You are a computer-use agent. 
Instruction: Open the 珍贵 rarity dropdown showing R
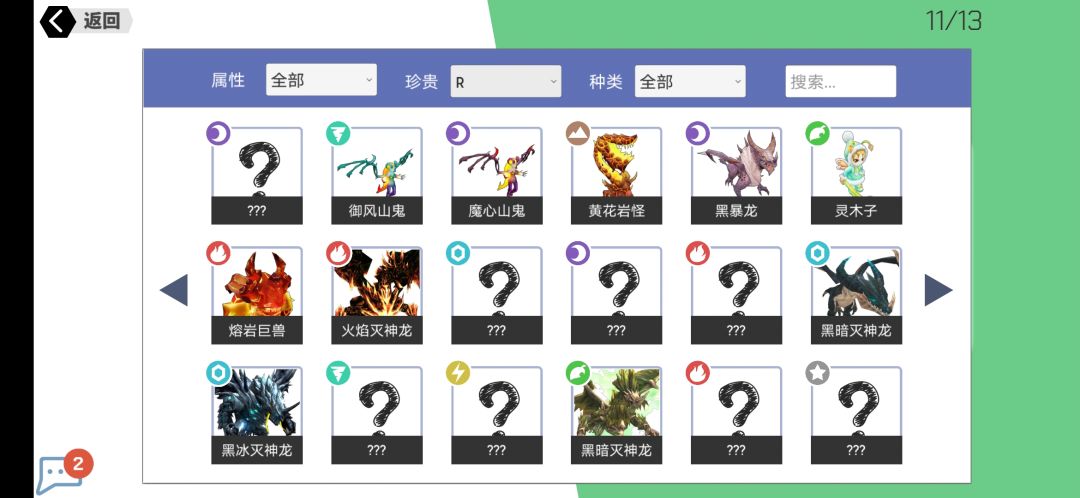pos(506,81)
